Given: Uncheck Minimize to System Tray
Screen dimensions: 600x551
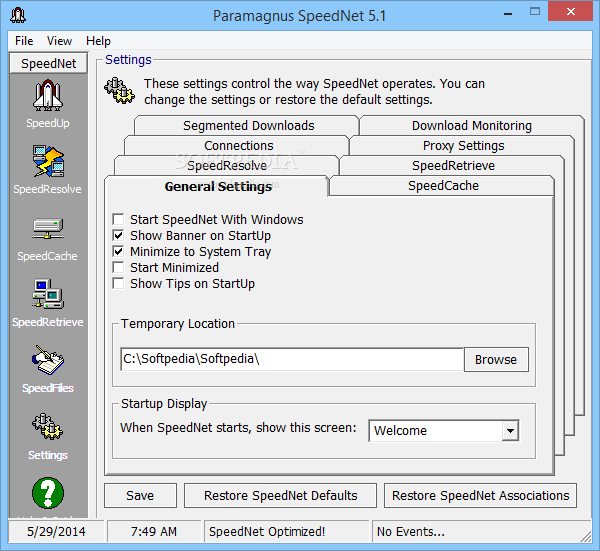Looking at the screenshot, I should pos(118,251).
